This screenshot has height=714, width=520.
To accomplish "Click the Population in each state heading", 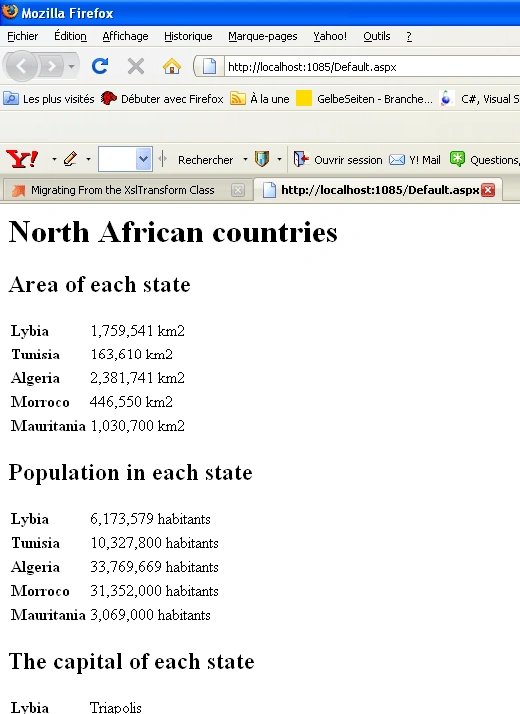I will point(130,472).
